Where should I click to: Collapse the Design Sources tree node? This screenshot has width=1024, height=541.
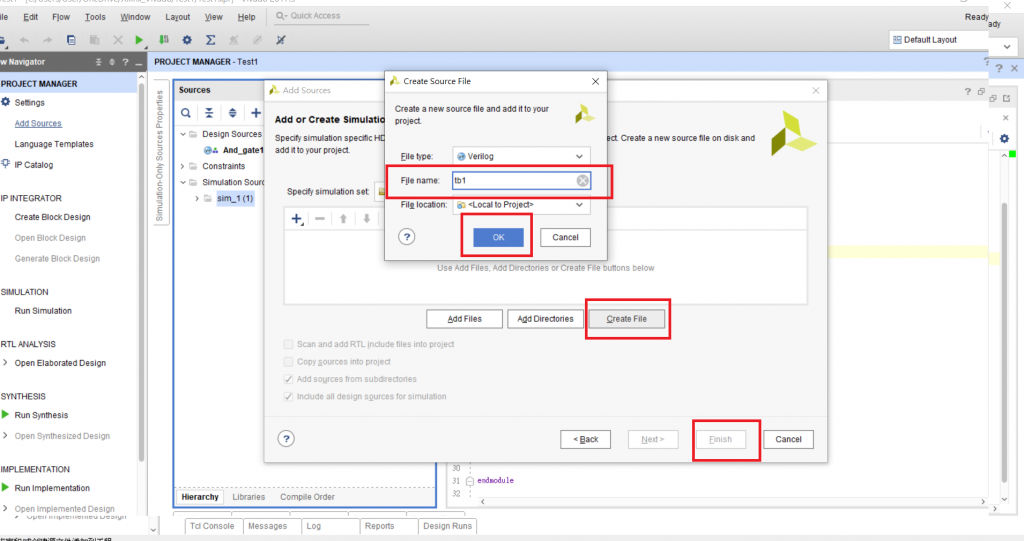click(184, 134)
